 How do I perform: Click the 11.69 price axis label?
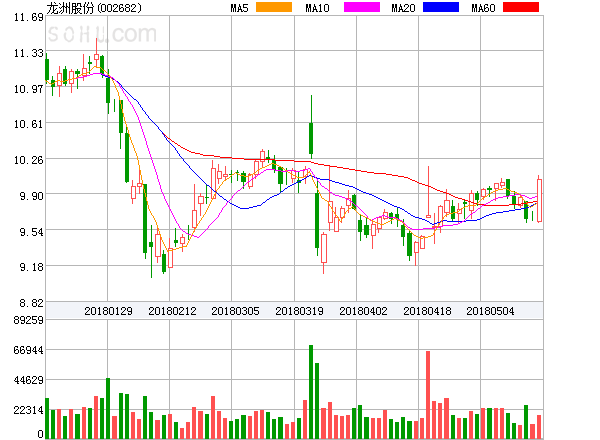tap(29, 17)
